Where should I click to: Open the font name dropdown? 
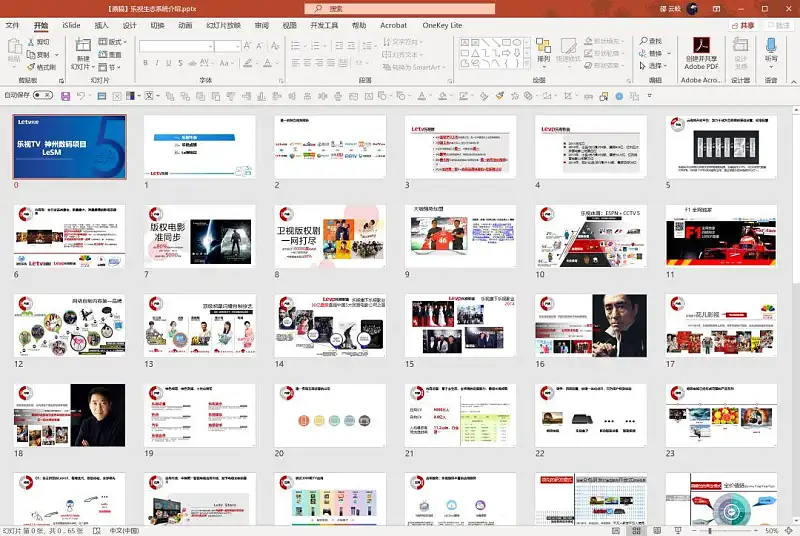point(210,46)
